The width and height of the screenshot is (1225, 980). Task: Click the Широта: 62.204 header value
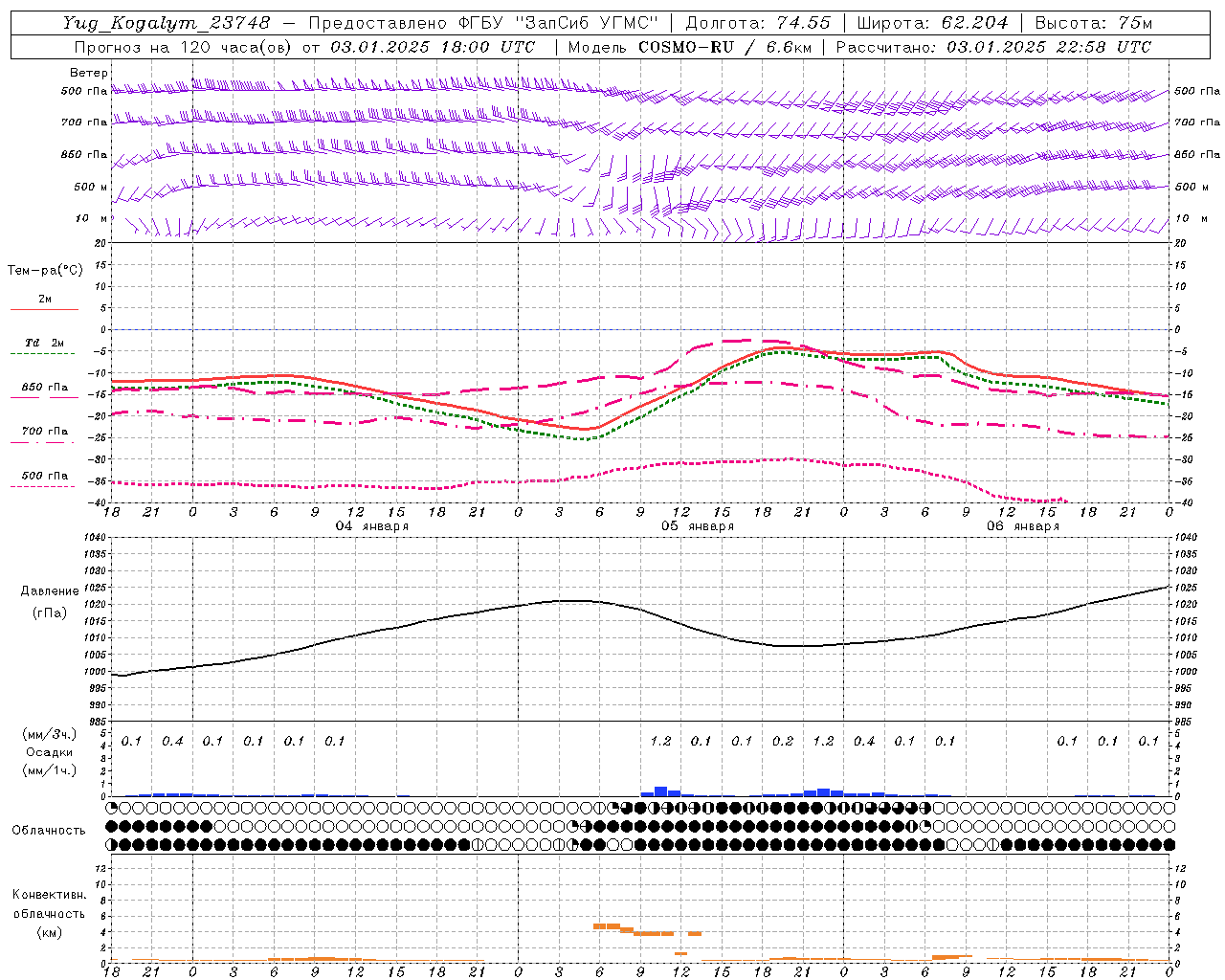click(x=932, y=23)
